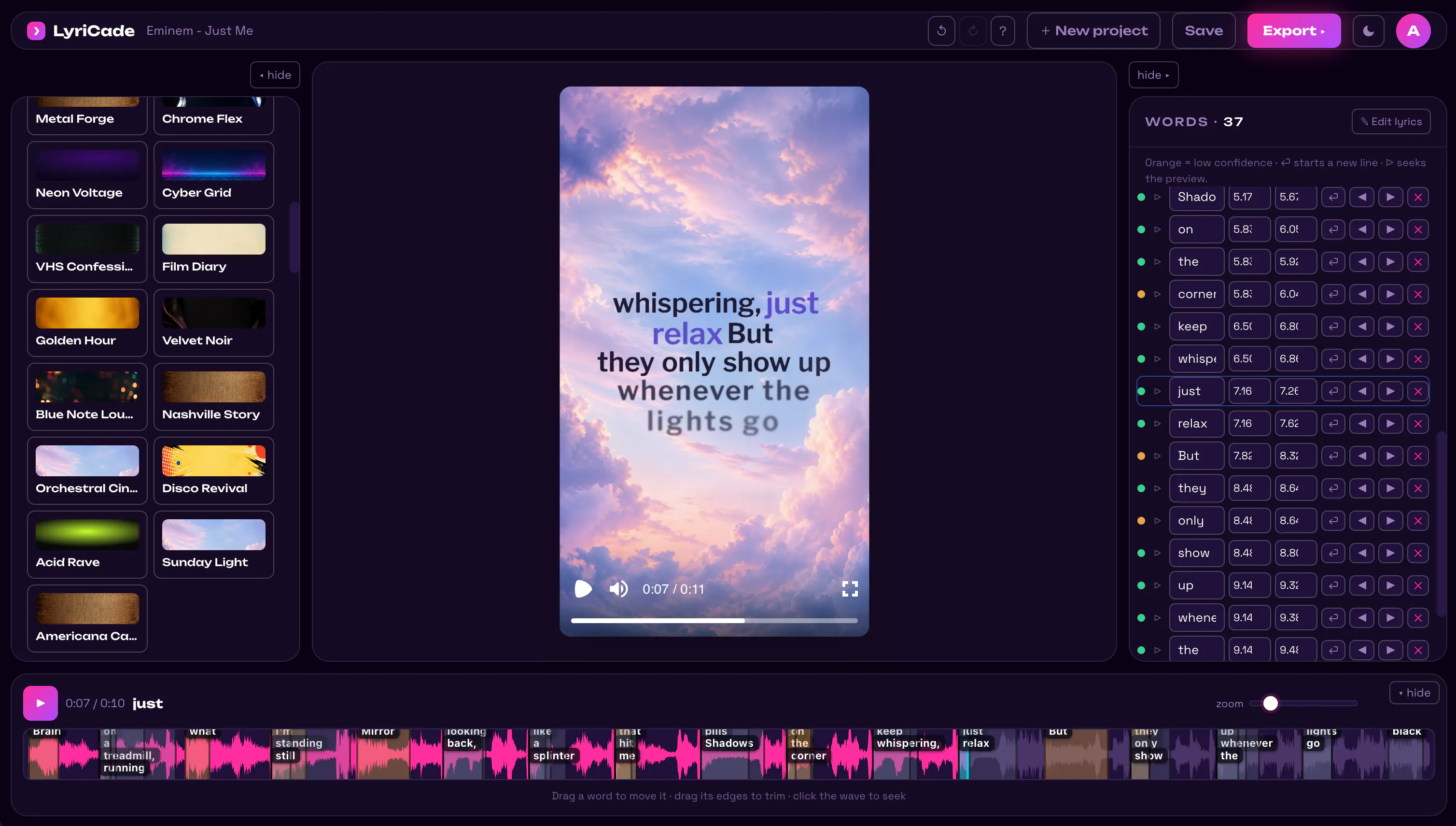Click the LyriCade logo icon

coord(36,30)
